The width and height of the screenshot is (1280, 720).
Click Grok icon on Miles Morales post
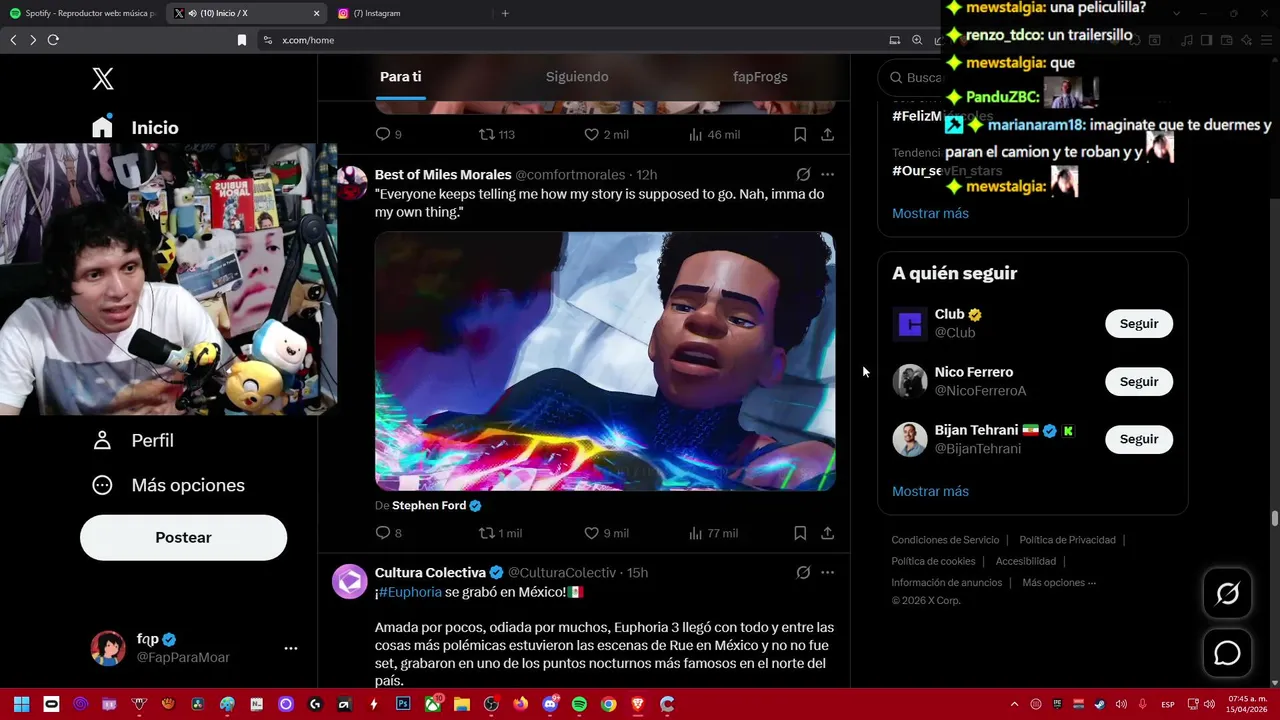pos(803,174)
